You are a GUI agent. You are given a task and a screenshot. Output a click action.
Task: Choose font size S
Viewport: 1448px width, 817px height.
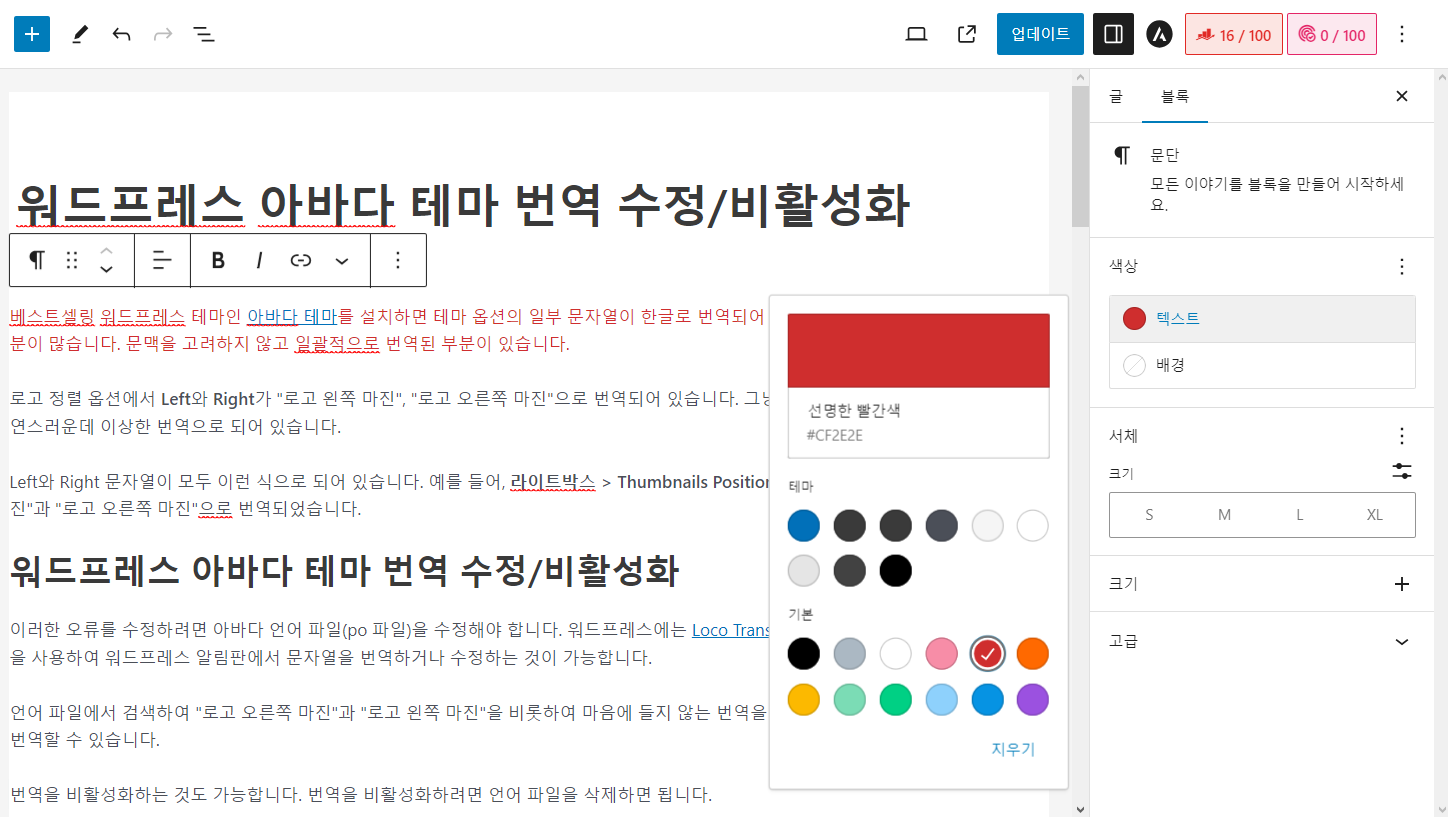click(1149, 515)
